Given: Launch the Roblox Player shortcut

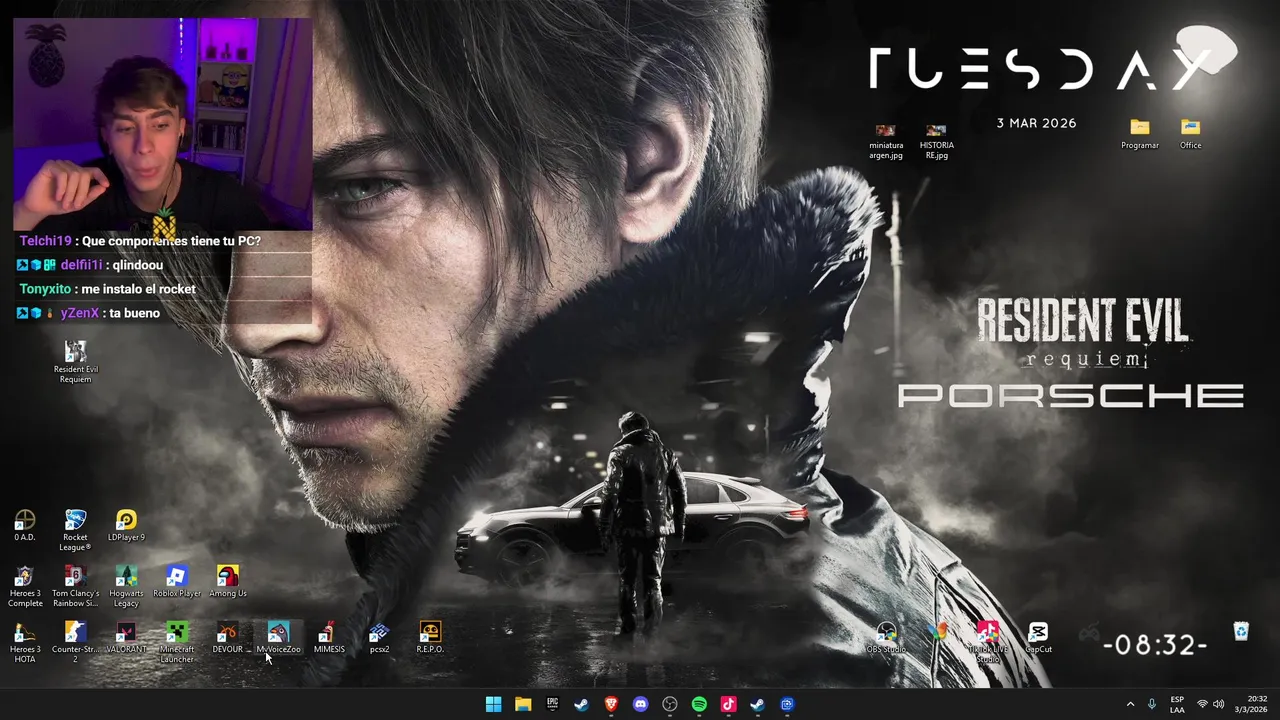Looking at the screenshot, I should [x=177, y=582].
